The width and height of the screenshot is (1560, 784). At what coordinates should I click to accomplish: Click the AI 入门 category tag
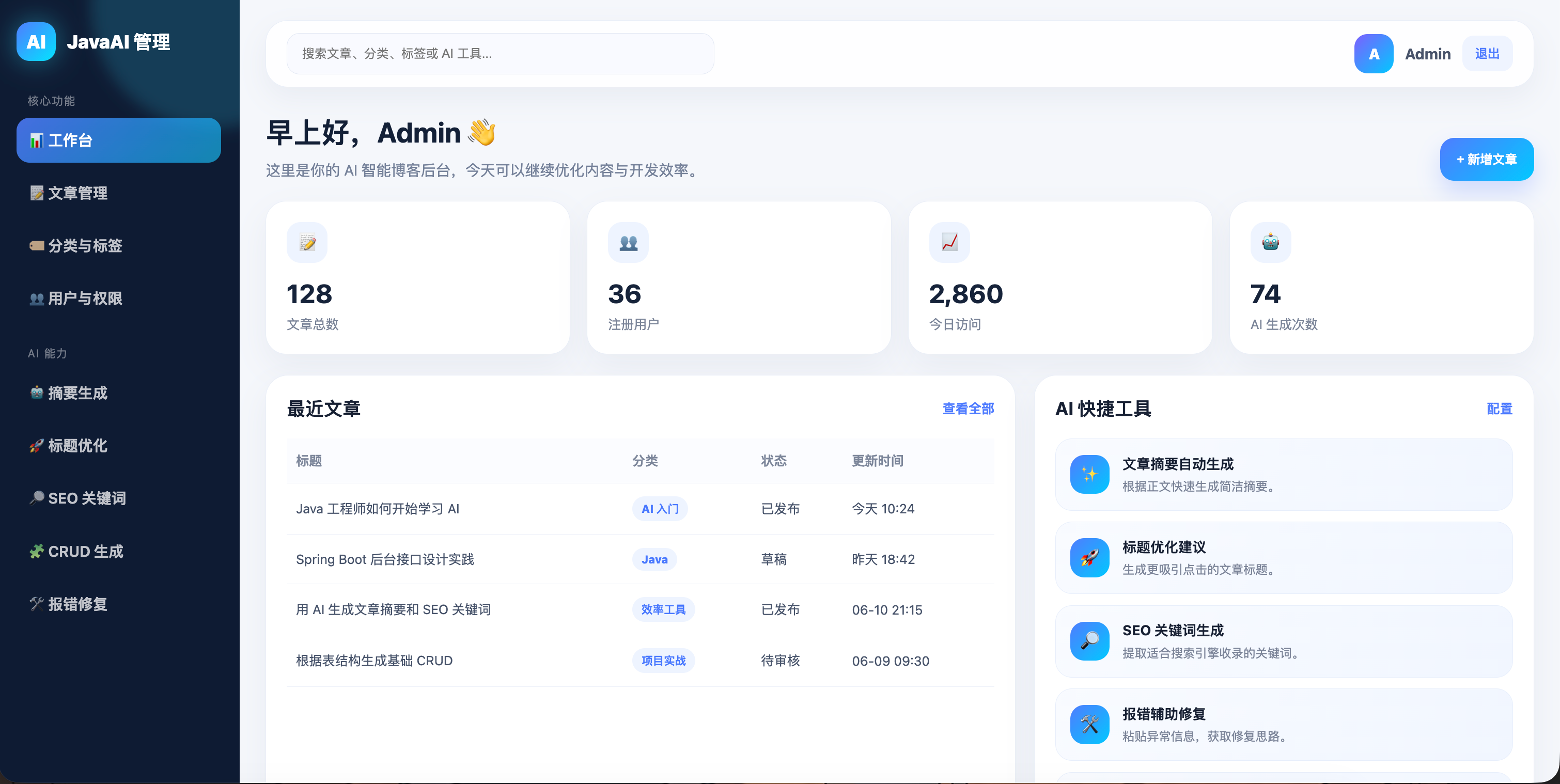coord(660,509)
